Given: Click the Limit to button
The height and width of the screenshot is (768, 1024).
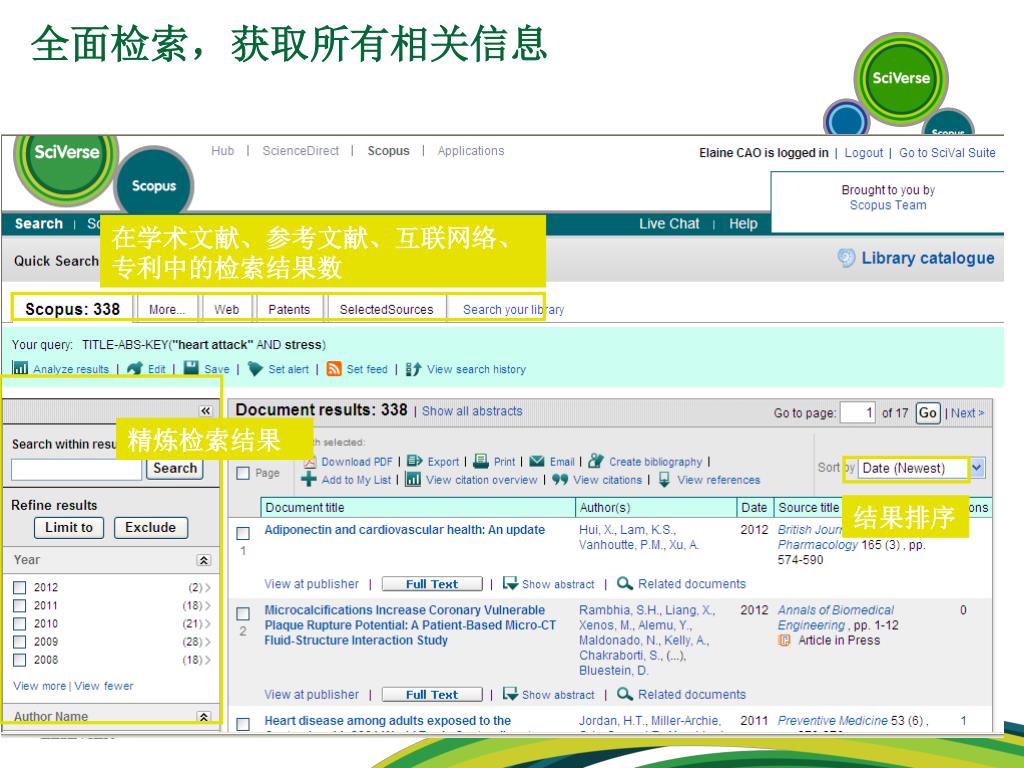Looking at the screenshot, I should pos(69,527).
